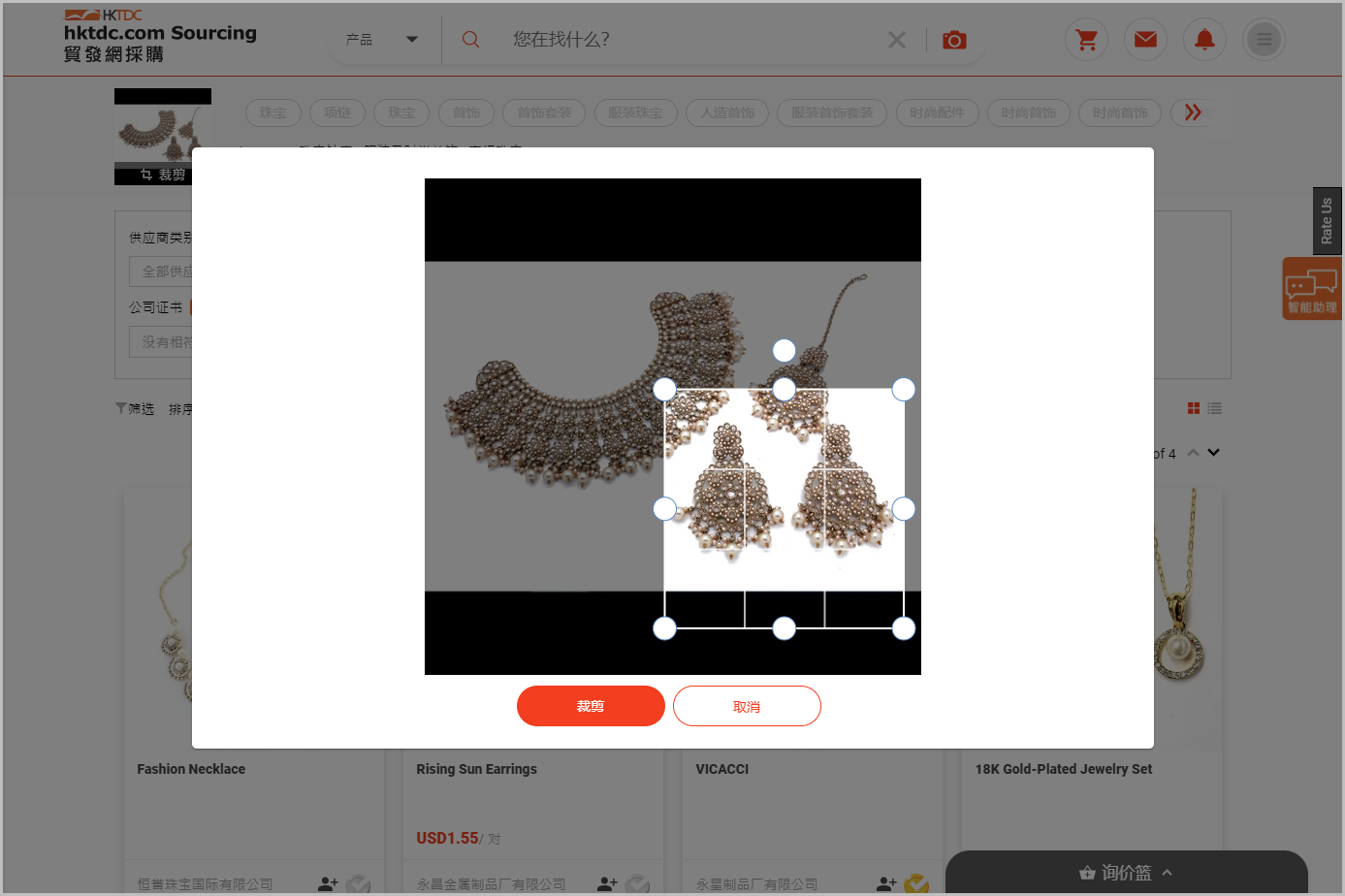1345x896 pixels.
Task: Open the 18K pearl pendant product image
Action: pos(1188,621)
